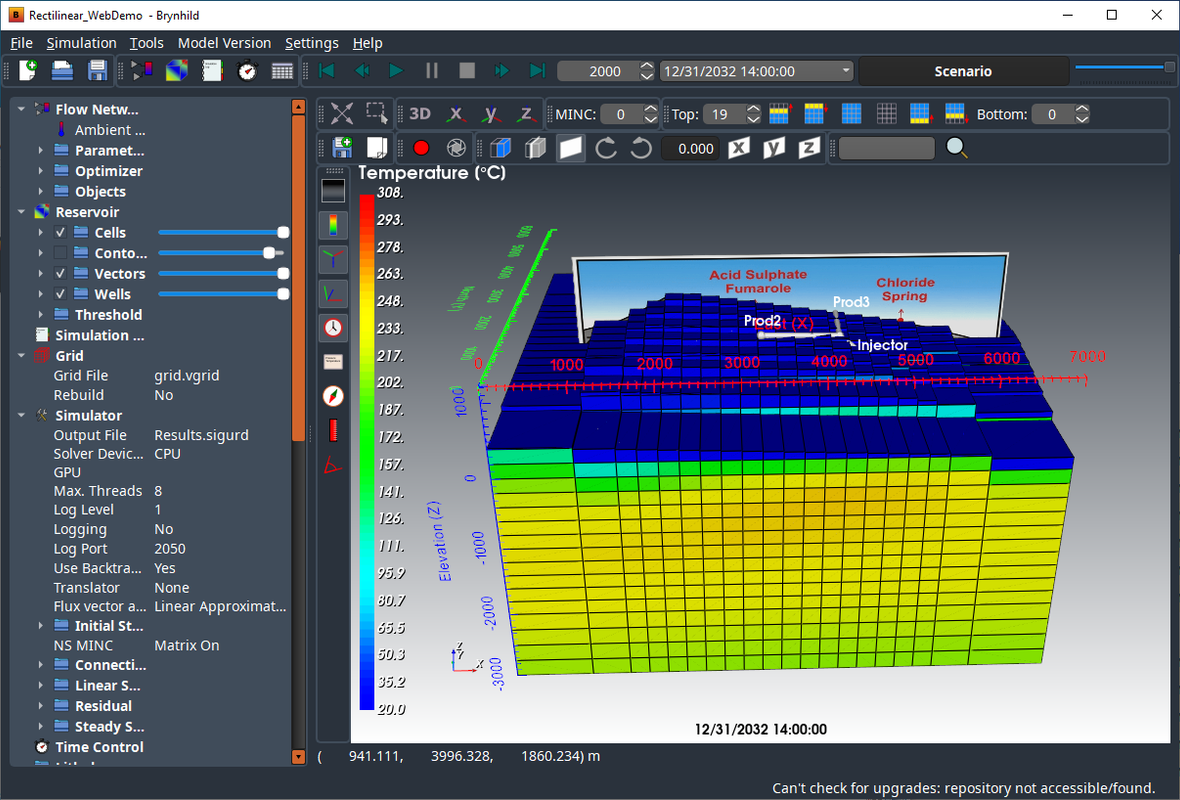Click the save-view floppy with green plus
Image resolution: width=1180 pixels, height=800 pixels.
click(342, 148)
